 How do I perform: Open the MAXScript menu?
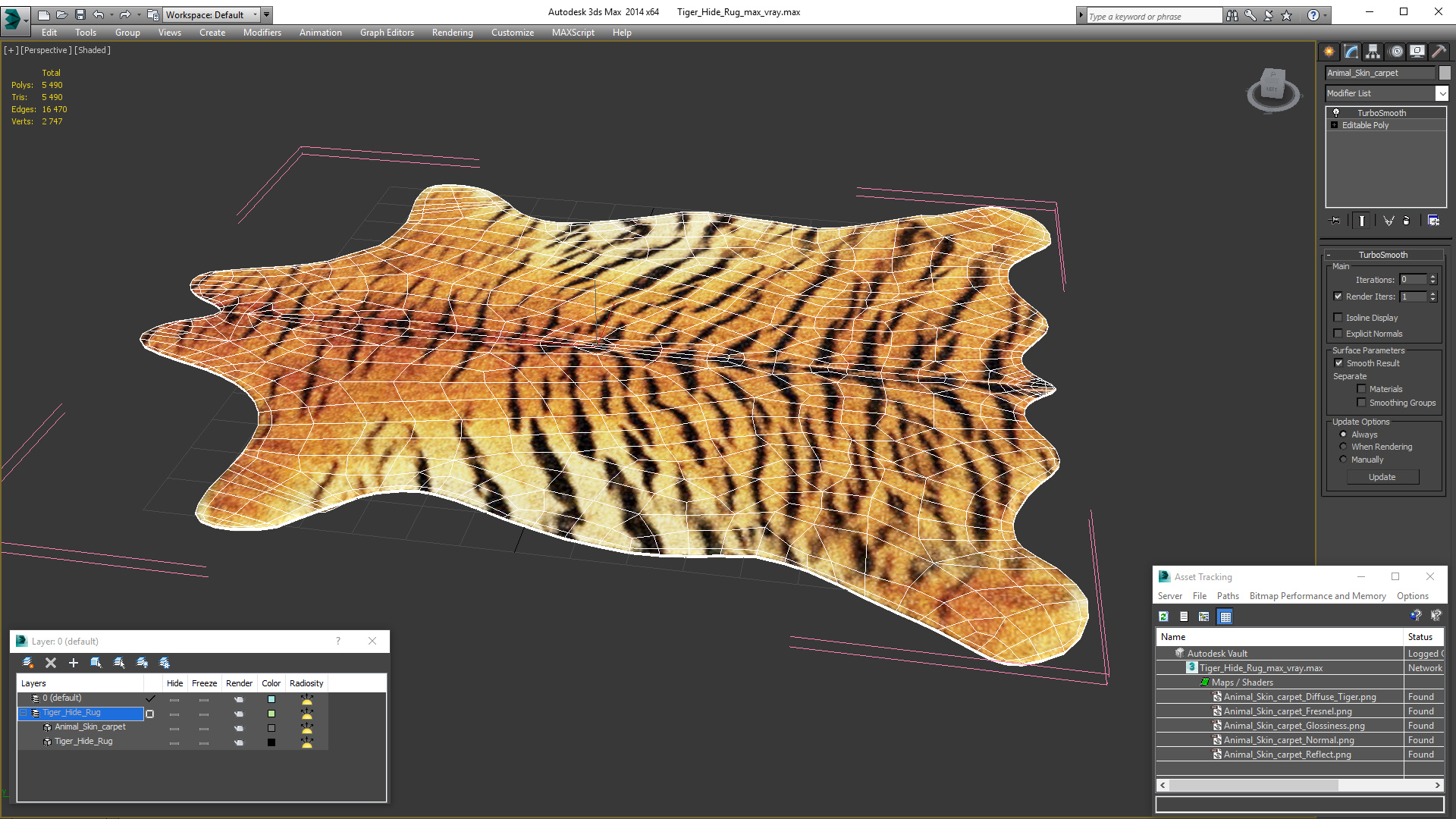point(573,33)
